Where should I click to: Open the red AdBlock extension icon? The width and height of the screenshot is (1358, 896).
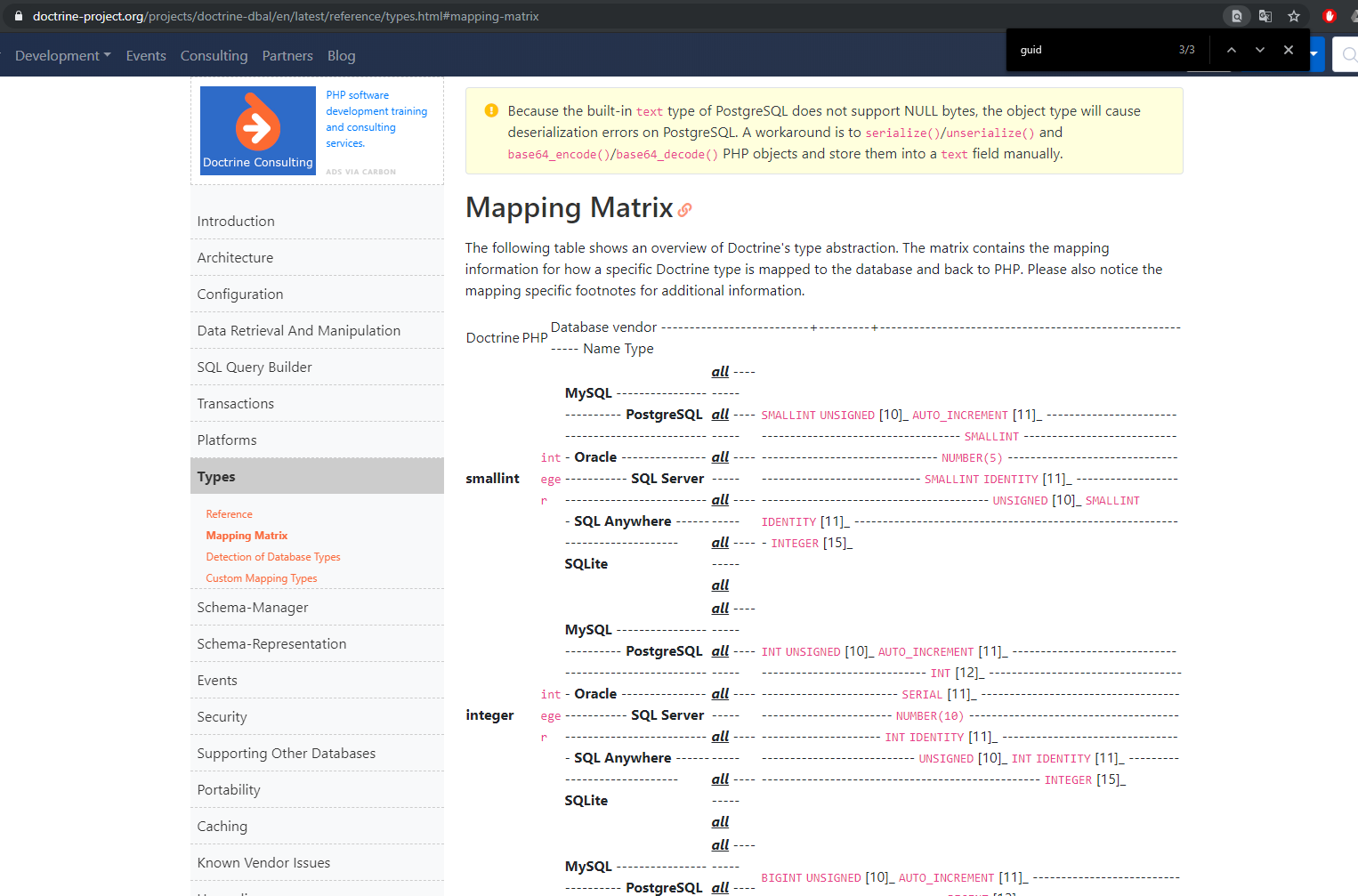[1330, 16]
